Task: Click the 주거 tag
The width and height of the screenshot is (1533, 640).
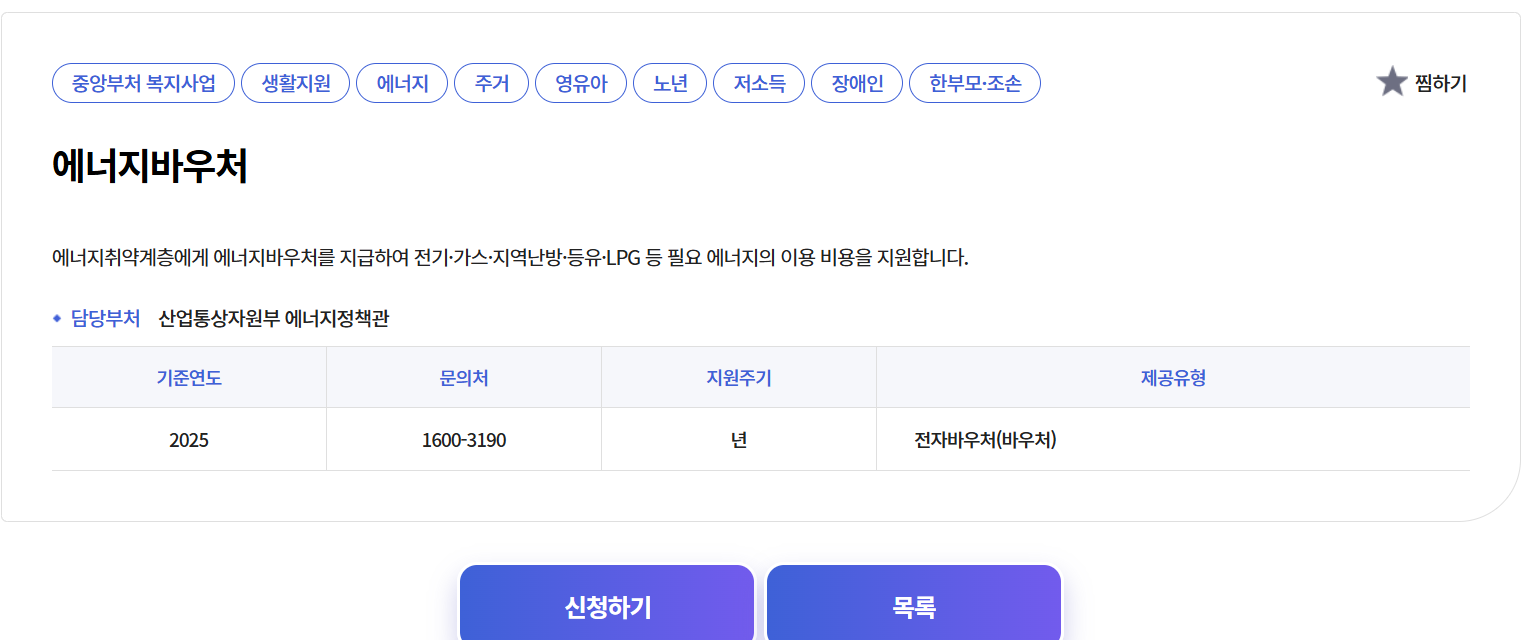Action: click(491, 83)
